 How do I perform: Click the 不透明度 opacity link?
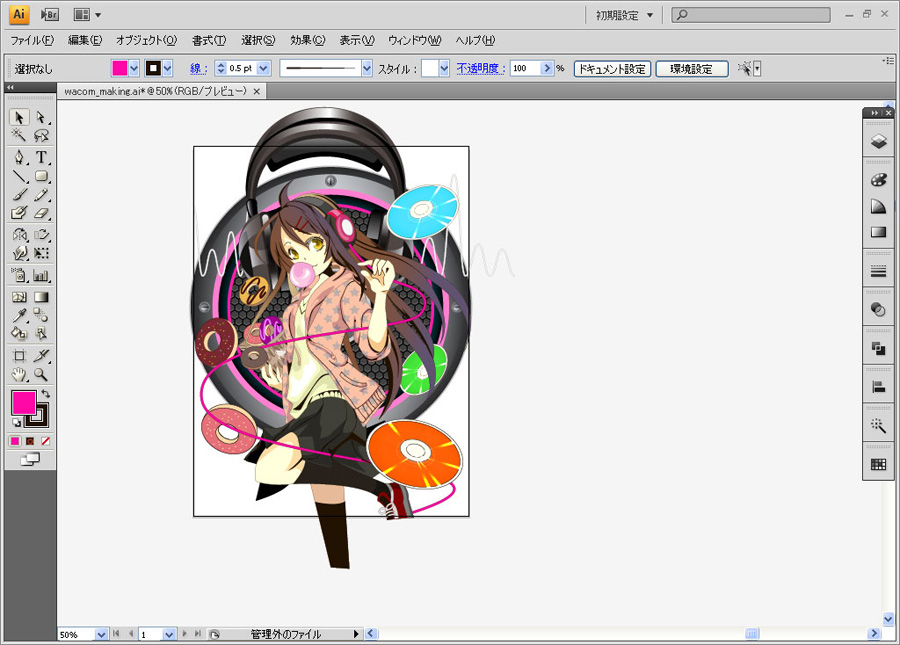coord(481,69)
